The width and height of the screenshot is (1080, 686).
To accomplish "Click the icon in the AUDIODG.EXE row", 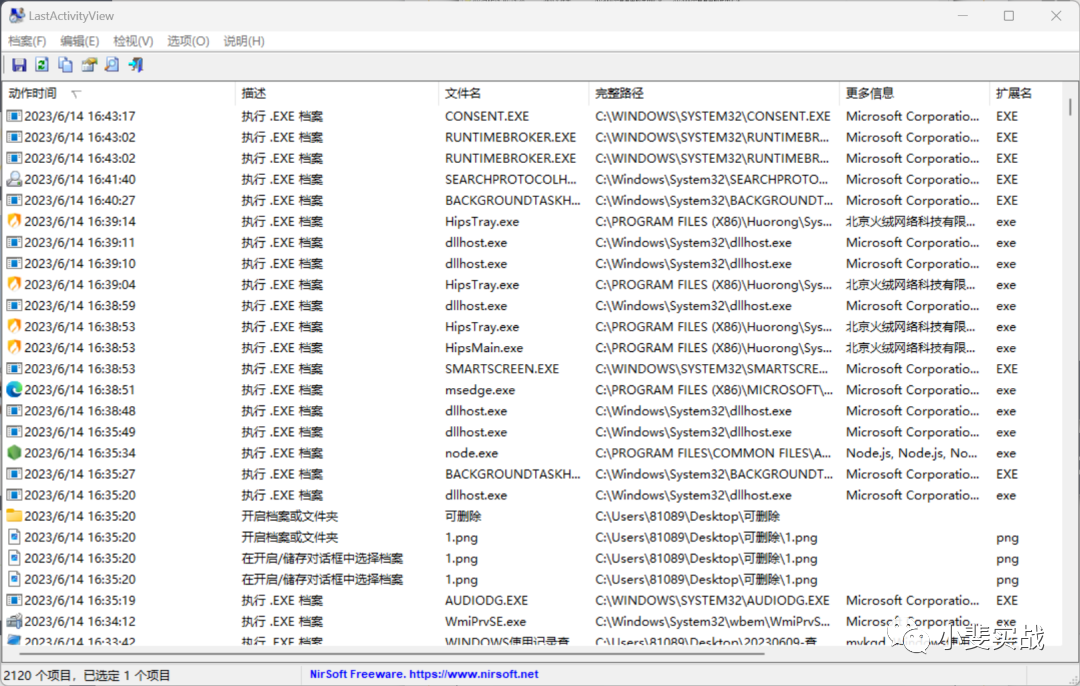I will [14, 601].
